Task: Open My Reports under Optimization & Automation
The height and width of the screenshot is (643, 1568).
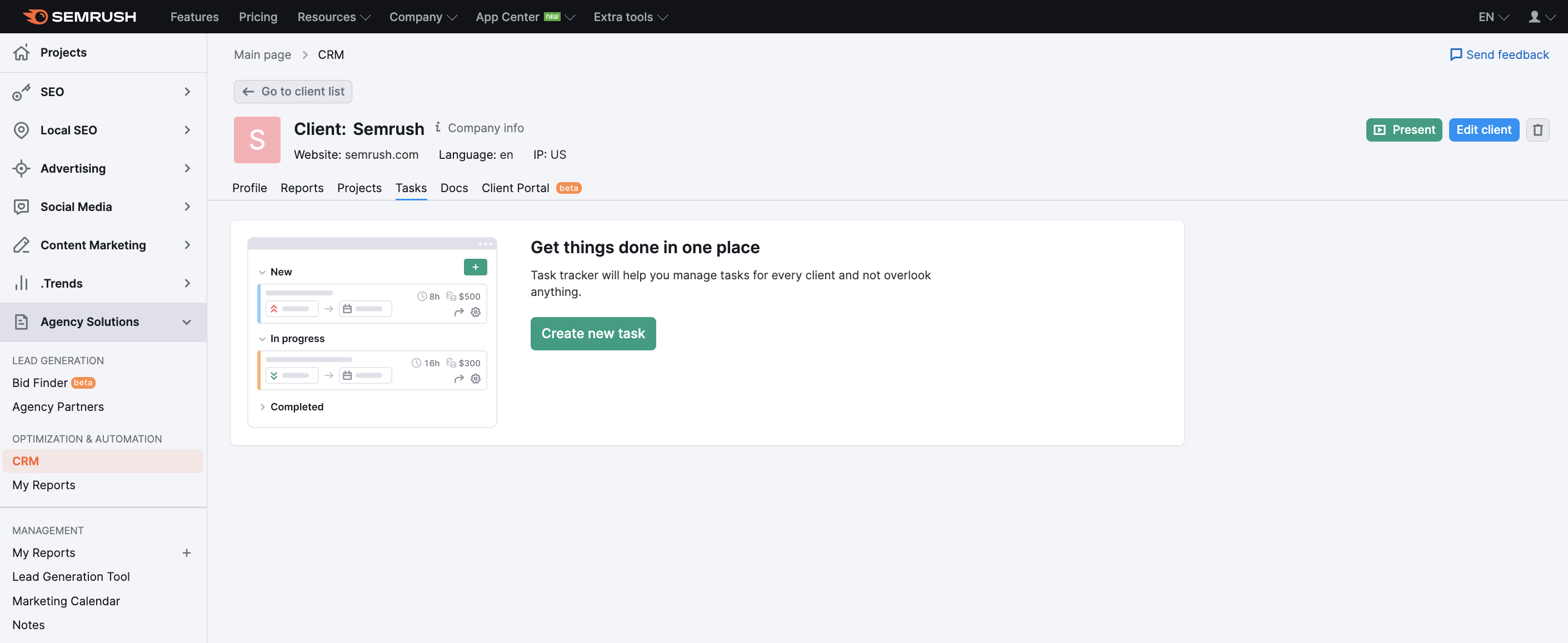Action: pyautogui.click(x=44, y=485)
